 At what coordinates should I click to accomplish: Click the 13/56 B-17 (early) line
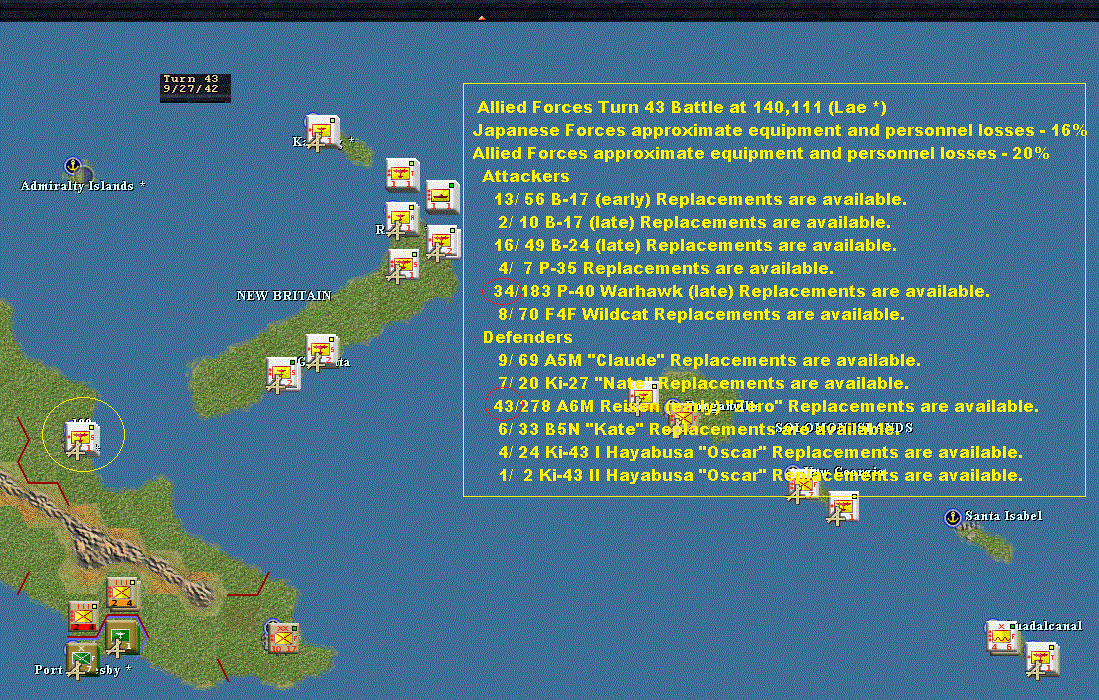tap(700, 200)
